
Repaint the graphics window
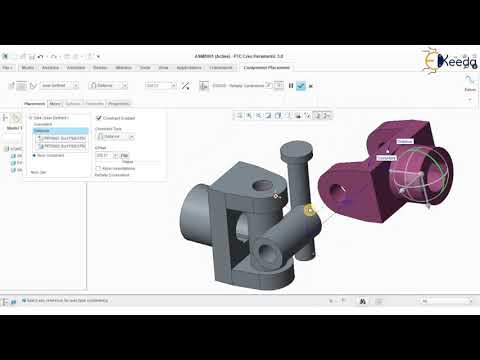click(268, 116)
